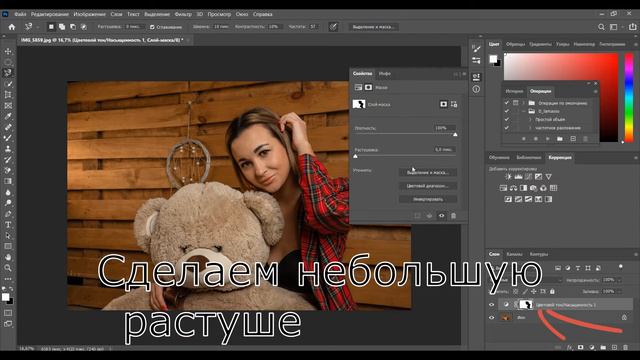Open the Info panel icon in collapsed dock

[476, 89]
